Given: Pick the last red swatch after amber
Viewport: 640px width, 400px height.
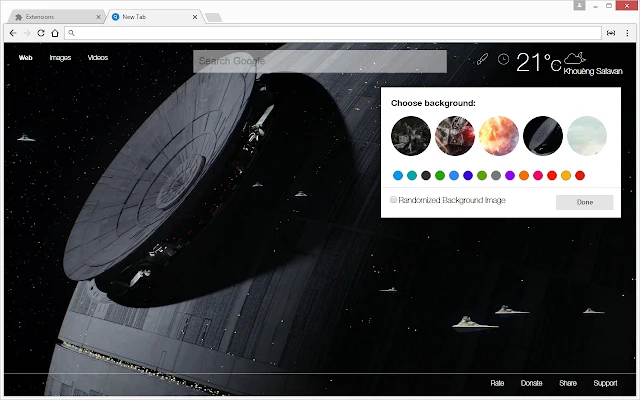Looking at the screenshot, I should coord(580,176).
